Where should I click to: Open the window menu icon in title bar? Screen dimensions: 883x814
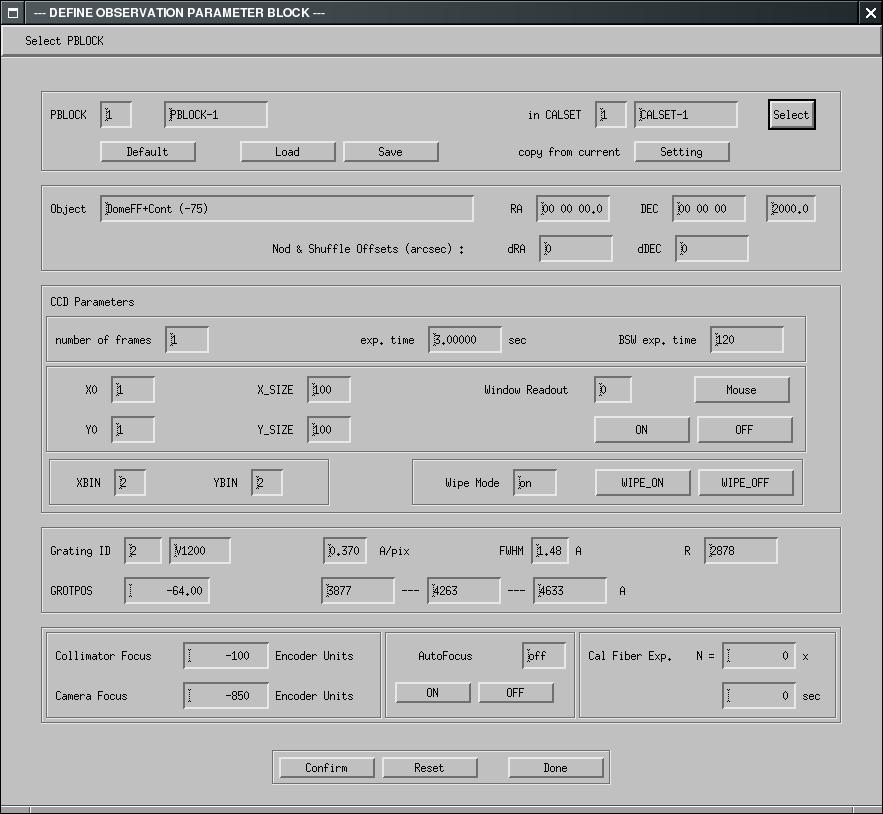point(13,12)
